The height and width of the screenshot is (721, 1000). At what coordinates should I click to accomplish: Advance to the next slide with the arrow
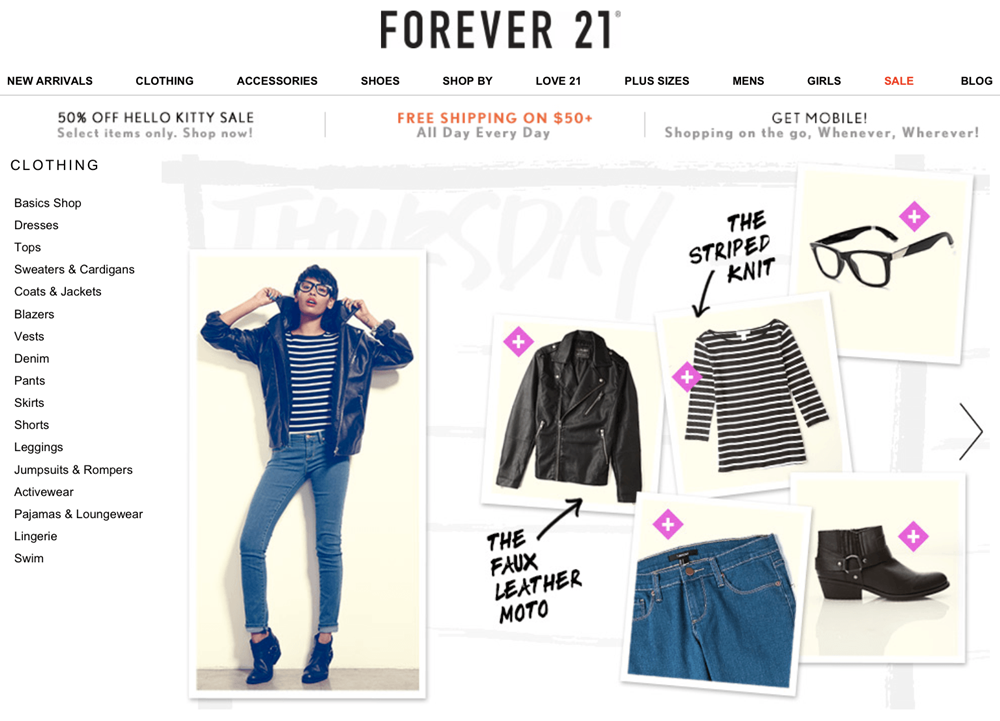click(971, 432)
